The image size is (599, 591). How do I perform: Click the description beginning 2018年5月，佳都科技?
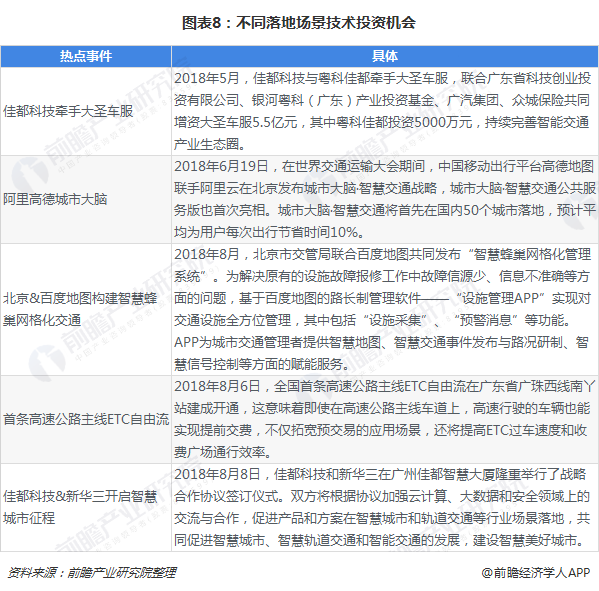[385, 111]
